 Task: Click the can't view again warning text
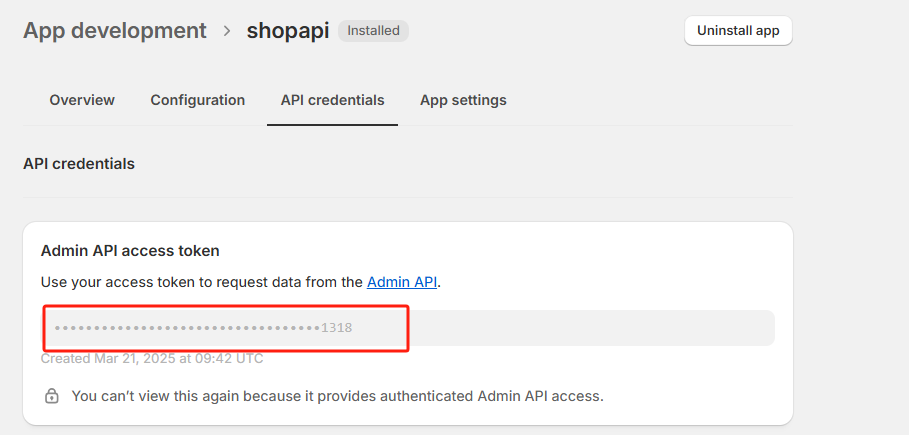[337, 396]
